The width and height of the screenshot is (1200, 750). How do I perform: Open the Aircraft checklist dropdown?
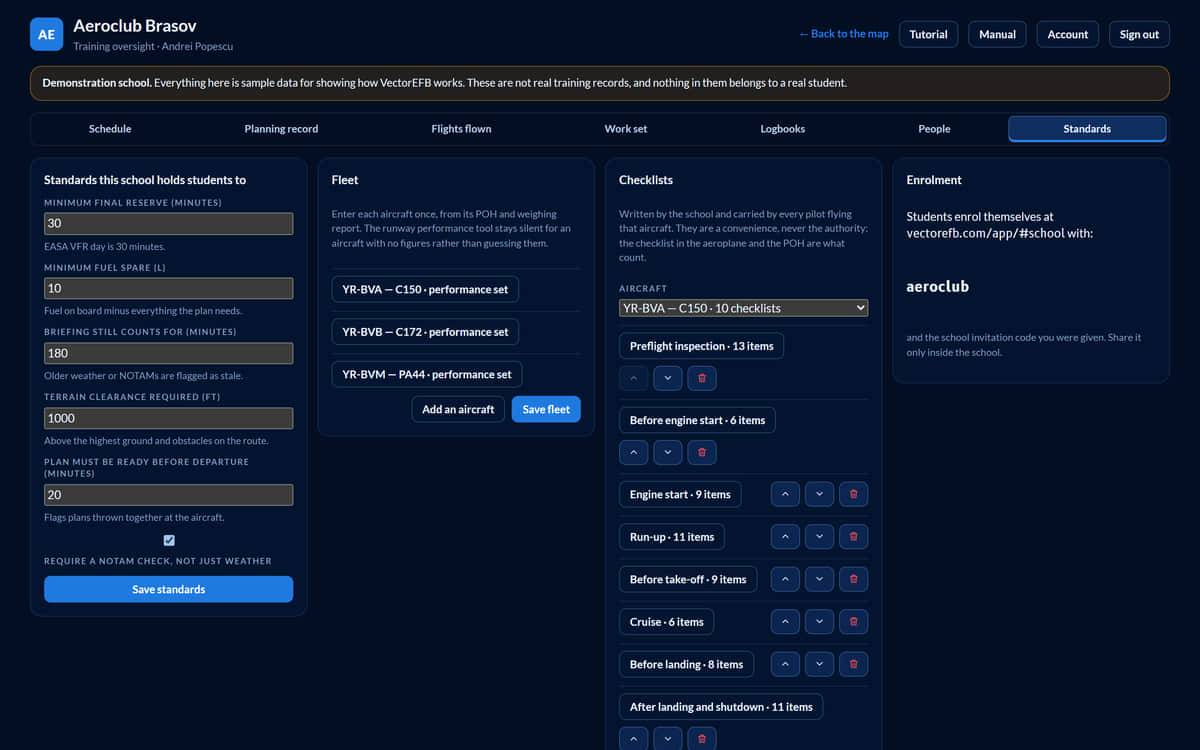[743, 308]
